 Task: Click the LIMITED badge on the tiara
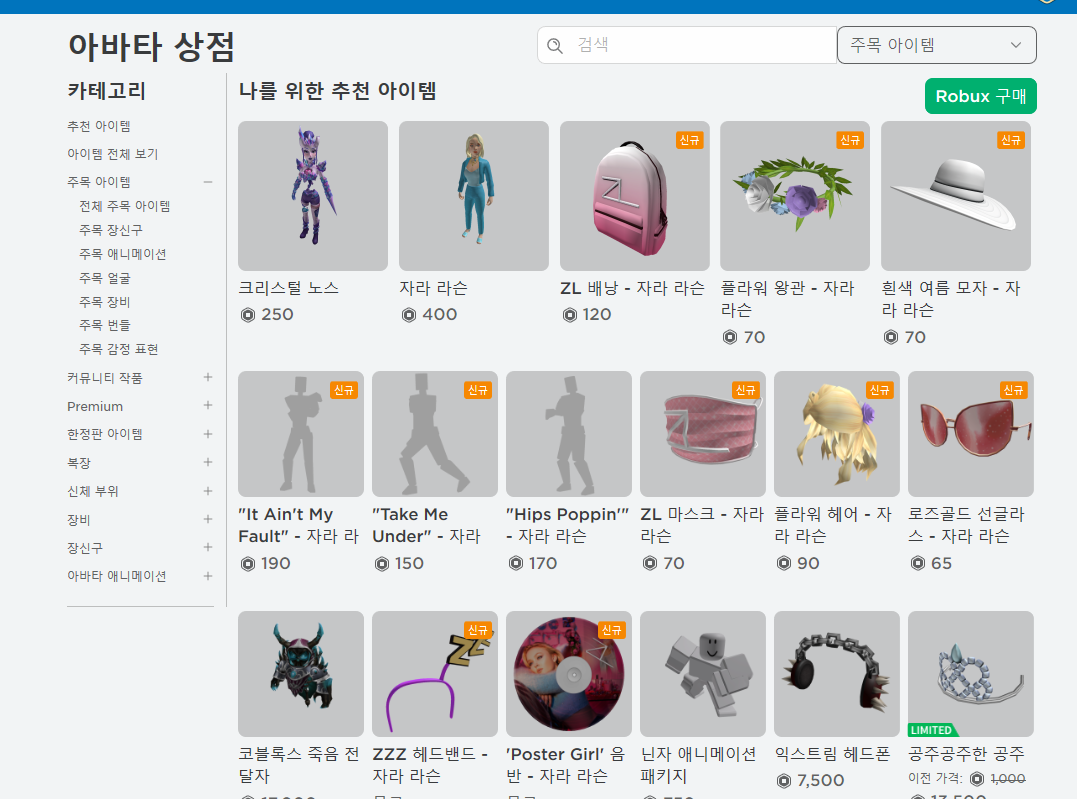click(932, 730)
